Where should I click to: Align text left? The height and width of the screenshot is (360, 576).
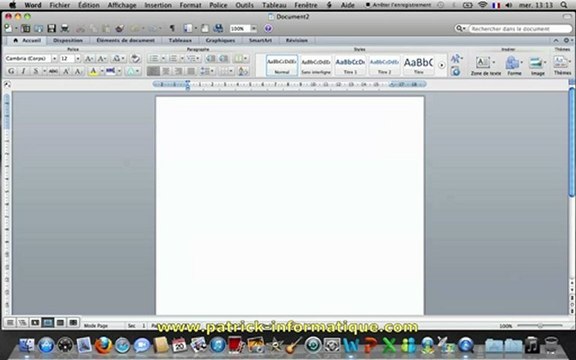(x=153, y=71)
